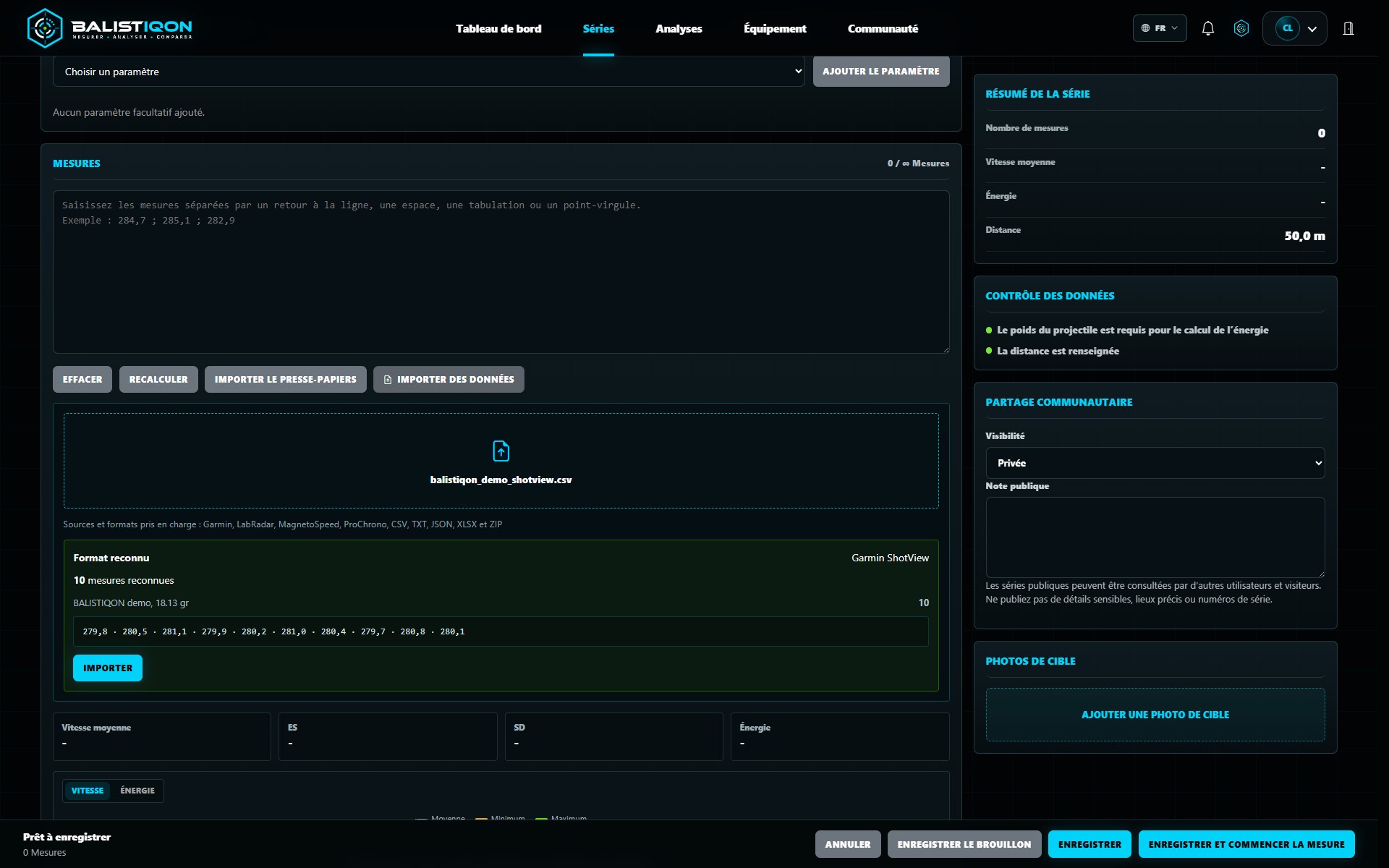Open the Visibilité Privée dropdown
This screenshot has width=1389, height=868.
(x=1155, y=463)
